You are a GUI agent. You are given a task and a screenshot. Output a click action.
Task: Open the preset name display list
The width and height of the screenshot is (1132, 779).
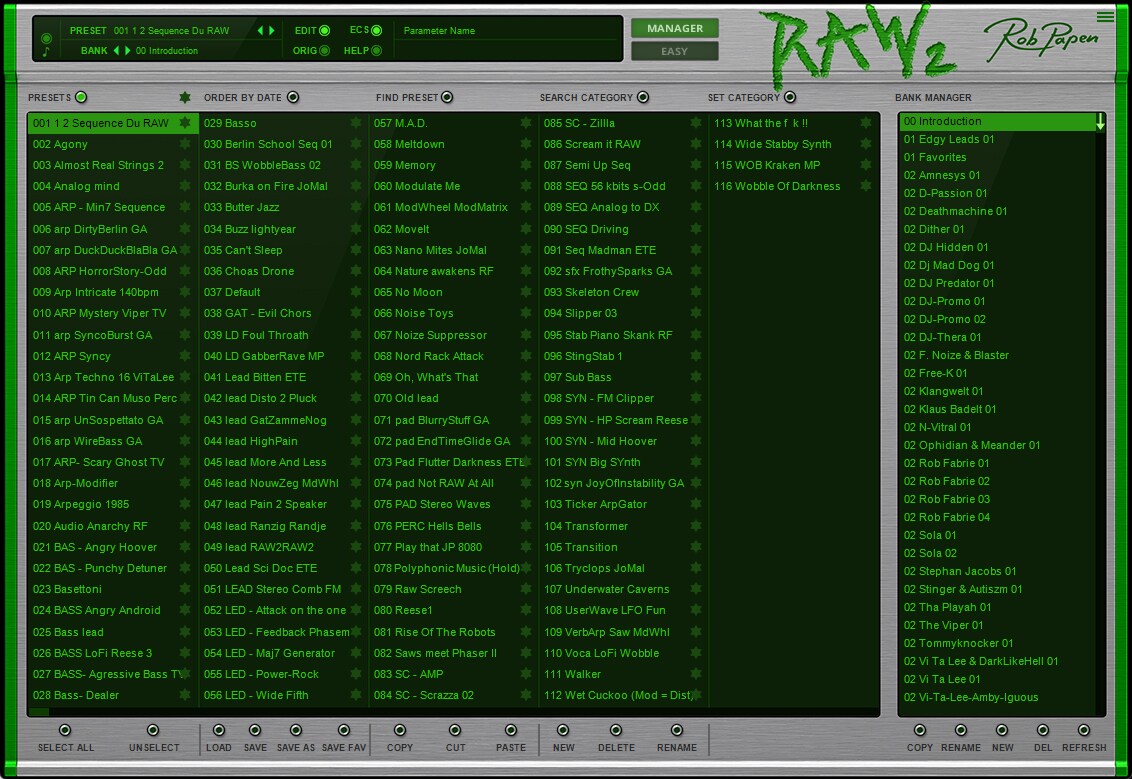[x=171, y=30]
